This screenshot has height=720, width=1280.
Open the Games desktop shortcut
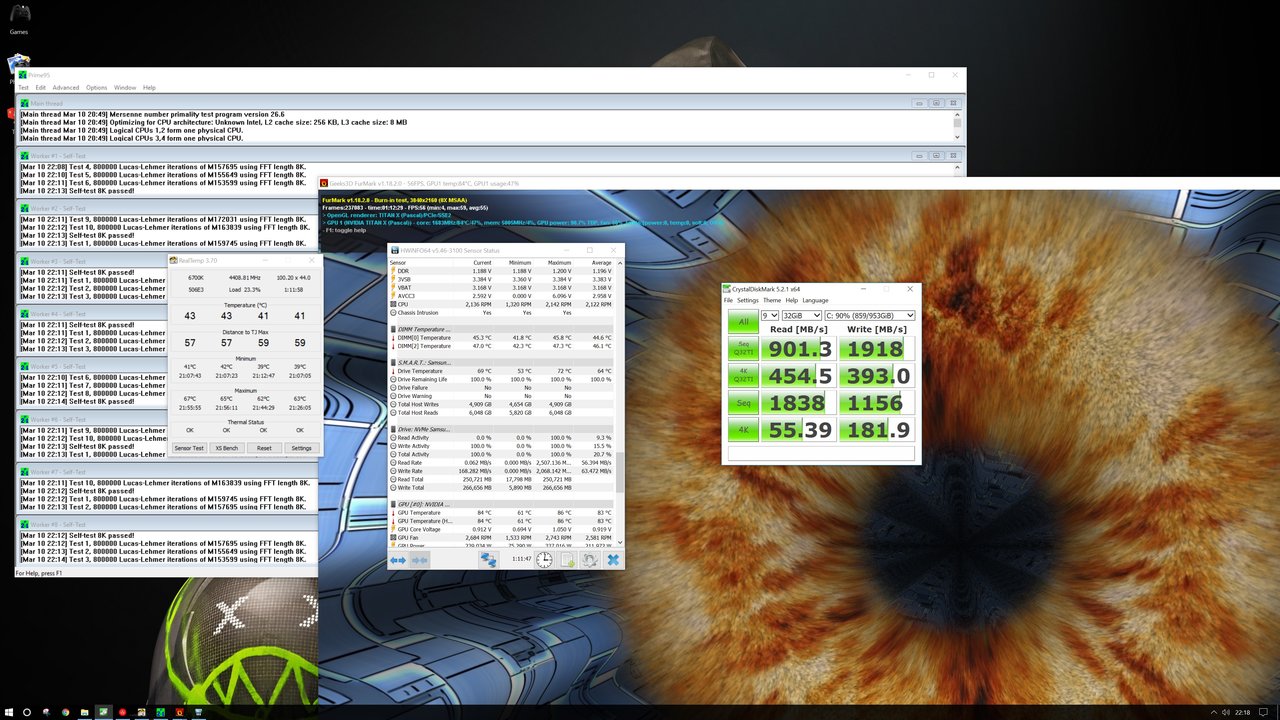(19, 18)
